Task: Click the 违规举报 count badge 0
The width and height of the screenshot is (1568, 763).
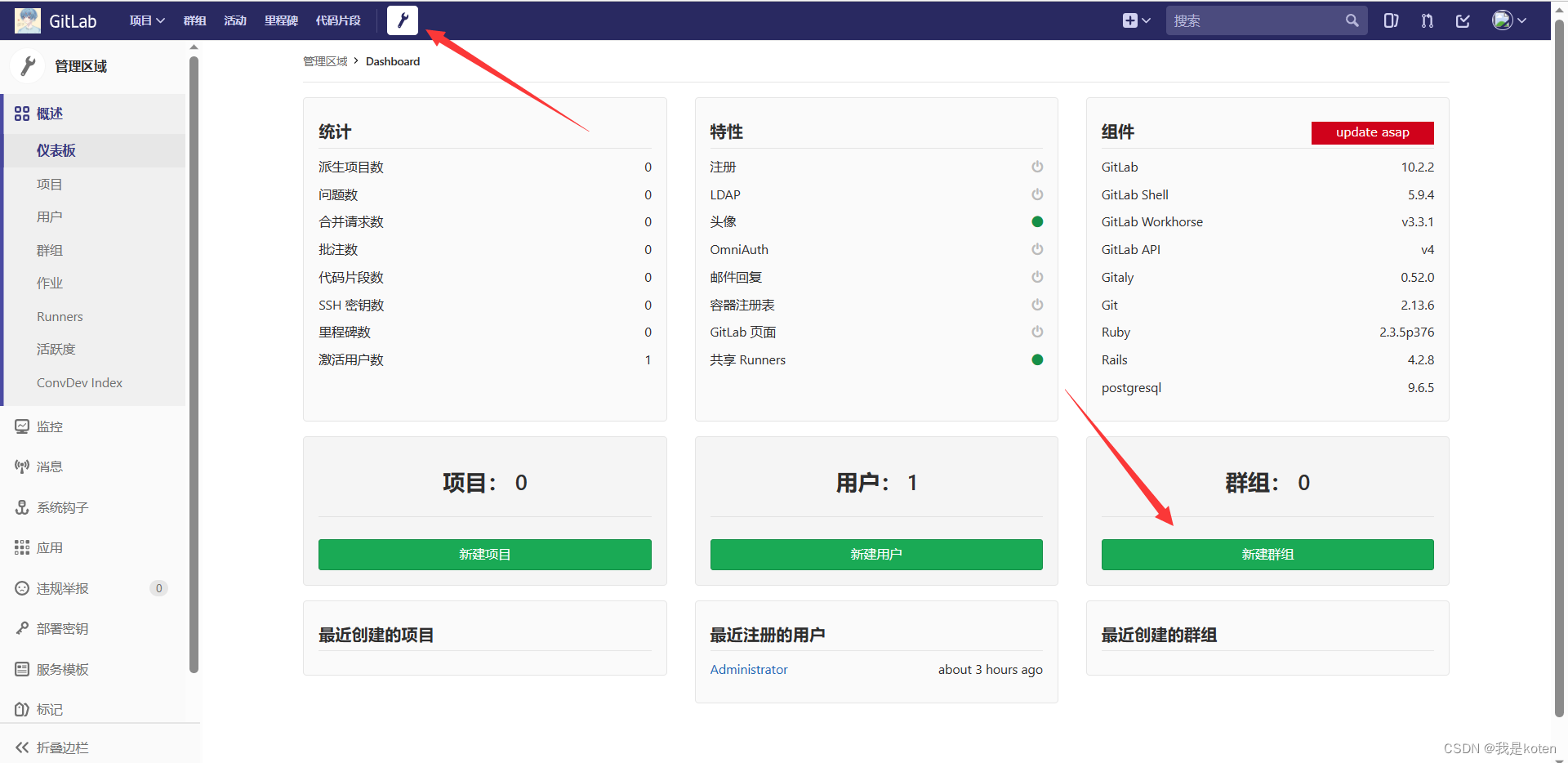Action: [x=159, y=588]
